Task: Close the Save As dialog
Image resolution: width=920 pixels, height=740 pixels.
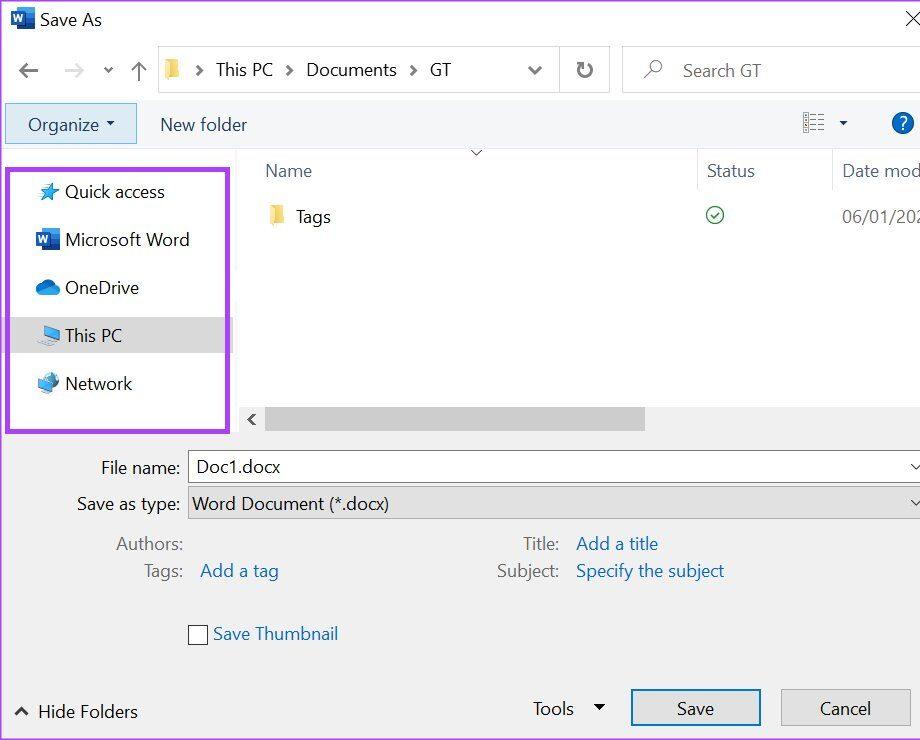Action: click(x=912, y=19)
